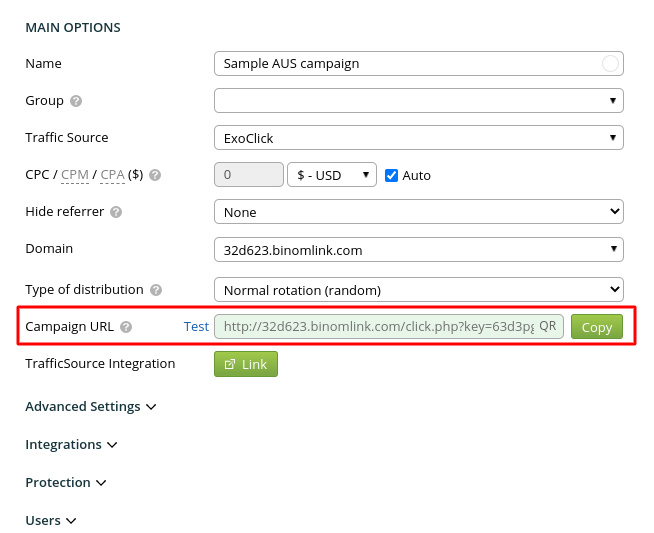This screenshot has height=533, width=654.
Task: Expand the Integrations section
Action: 71,444
